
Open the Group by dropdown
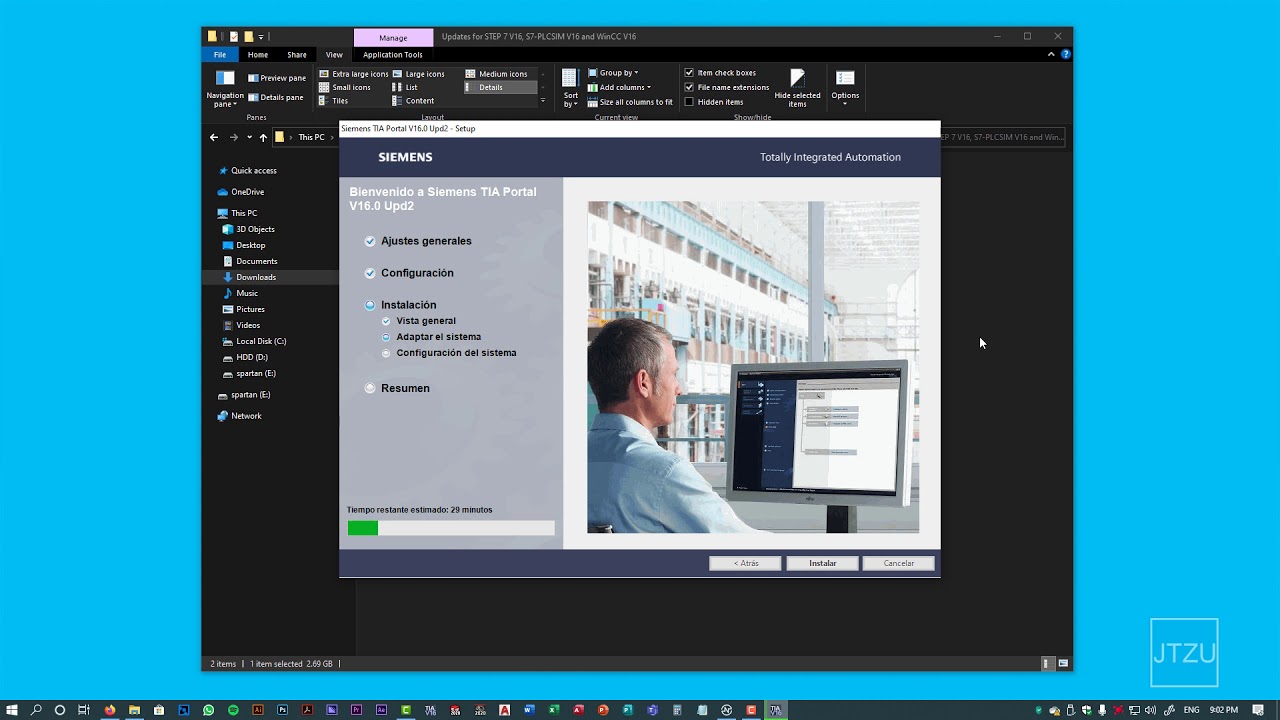(x=613, y=73)
